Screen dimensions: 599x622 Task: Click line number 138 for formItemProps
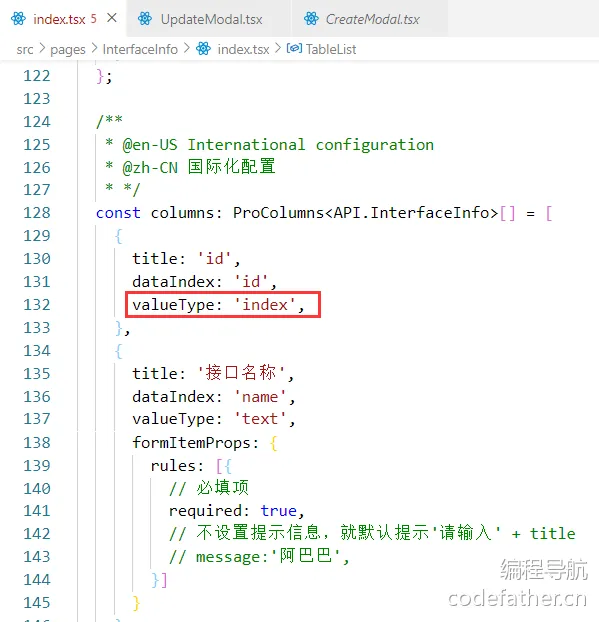(x=37, y=442)
